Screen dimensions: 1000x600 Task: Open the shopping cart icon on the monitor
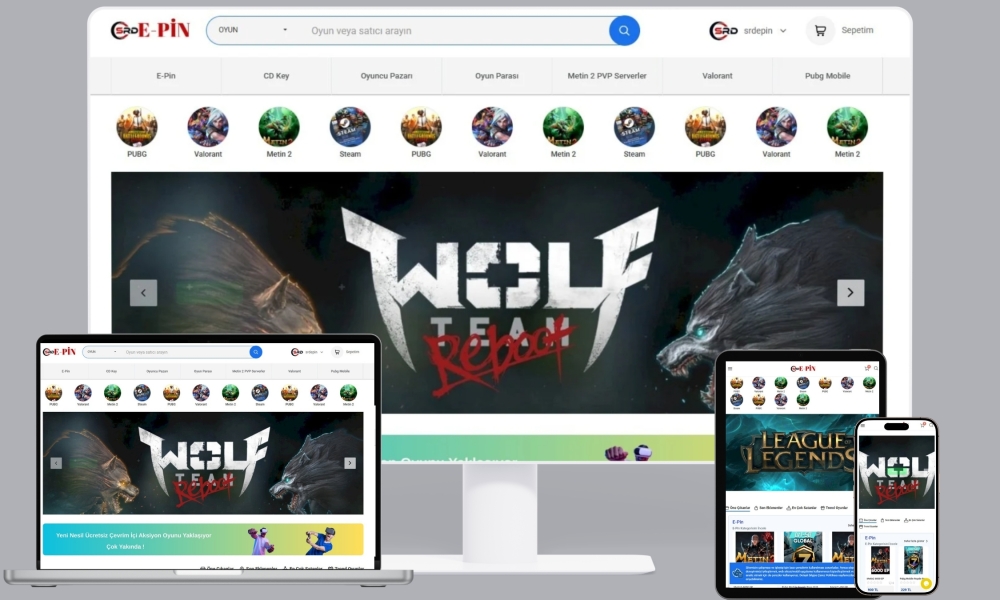coord(820,30)
